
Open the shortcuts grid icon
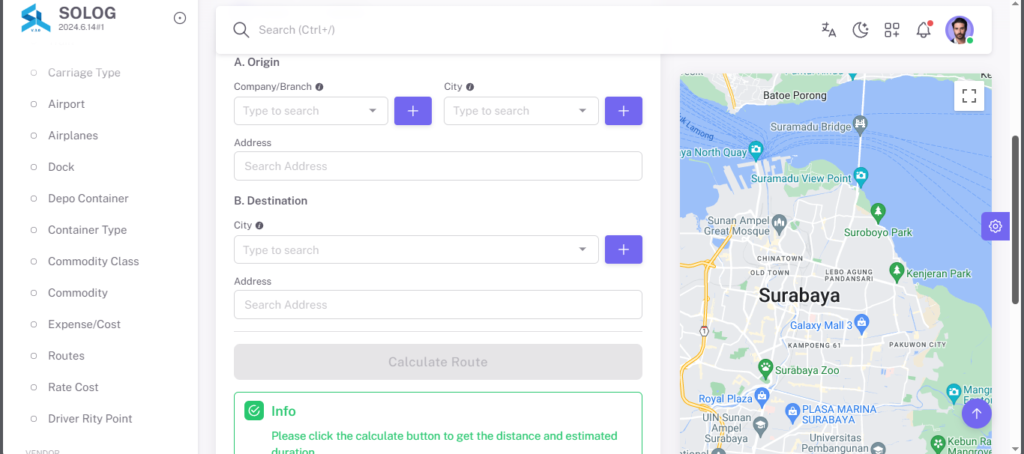(891, 29)
